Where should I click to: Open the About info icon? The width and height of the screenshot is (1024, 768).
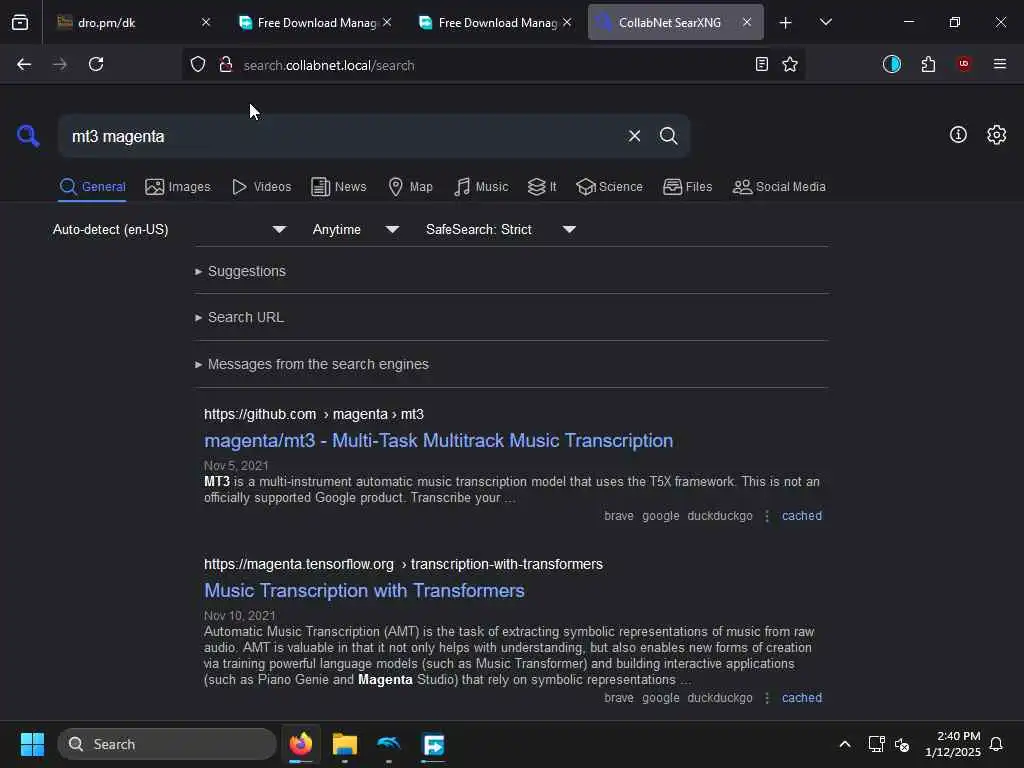pyautogui.click(x=958, y=135)
